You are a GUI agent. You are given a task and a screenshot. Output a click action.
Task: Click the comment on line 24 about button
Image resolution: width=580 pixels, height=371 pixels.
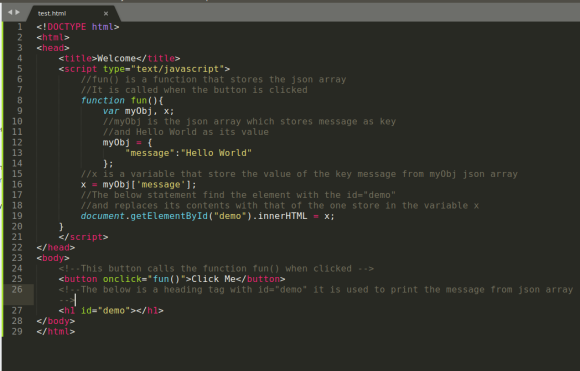pyautogui.click(x=216, y=269)
